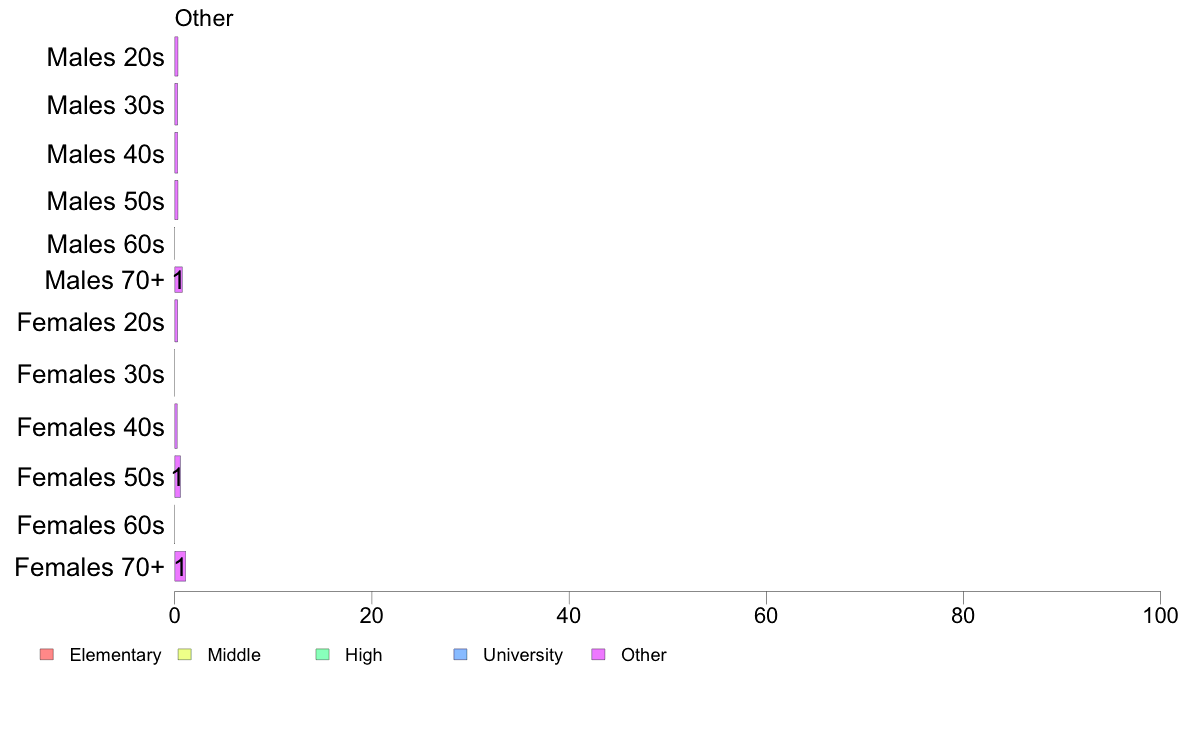1188x736 pixels.
Task: Click the Other magenta legend swatch
Action: [598, 654]
